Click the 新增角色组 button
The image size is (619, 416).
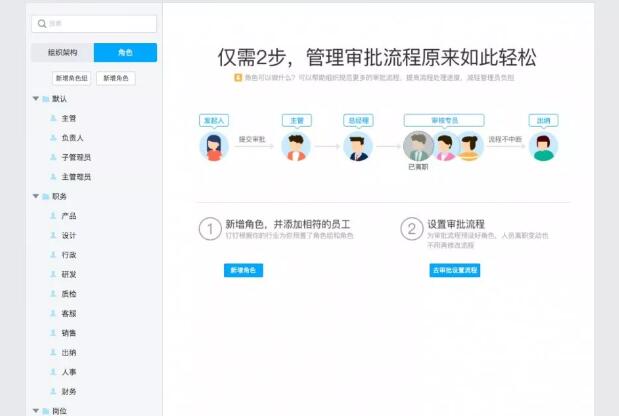pyautogui.click(x=71, y=78)
